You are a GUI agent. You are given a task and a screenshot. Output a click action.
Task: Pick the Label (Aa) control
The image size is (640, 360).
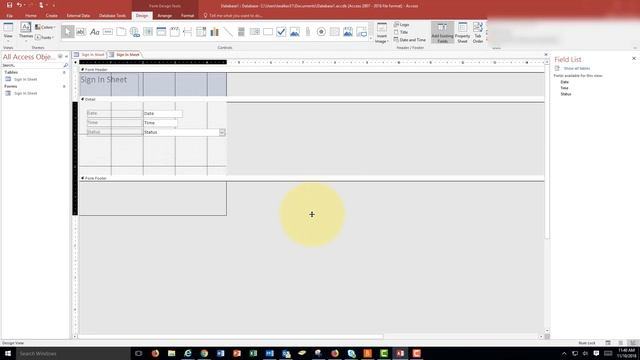[95, 32]
